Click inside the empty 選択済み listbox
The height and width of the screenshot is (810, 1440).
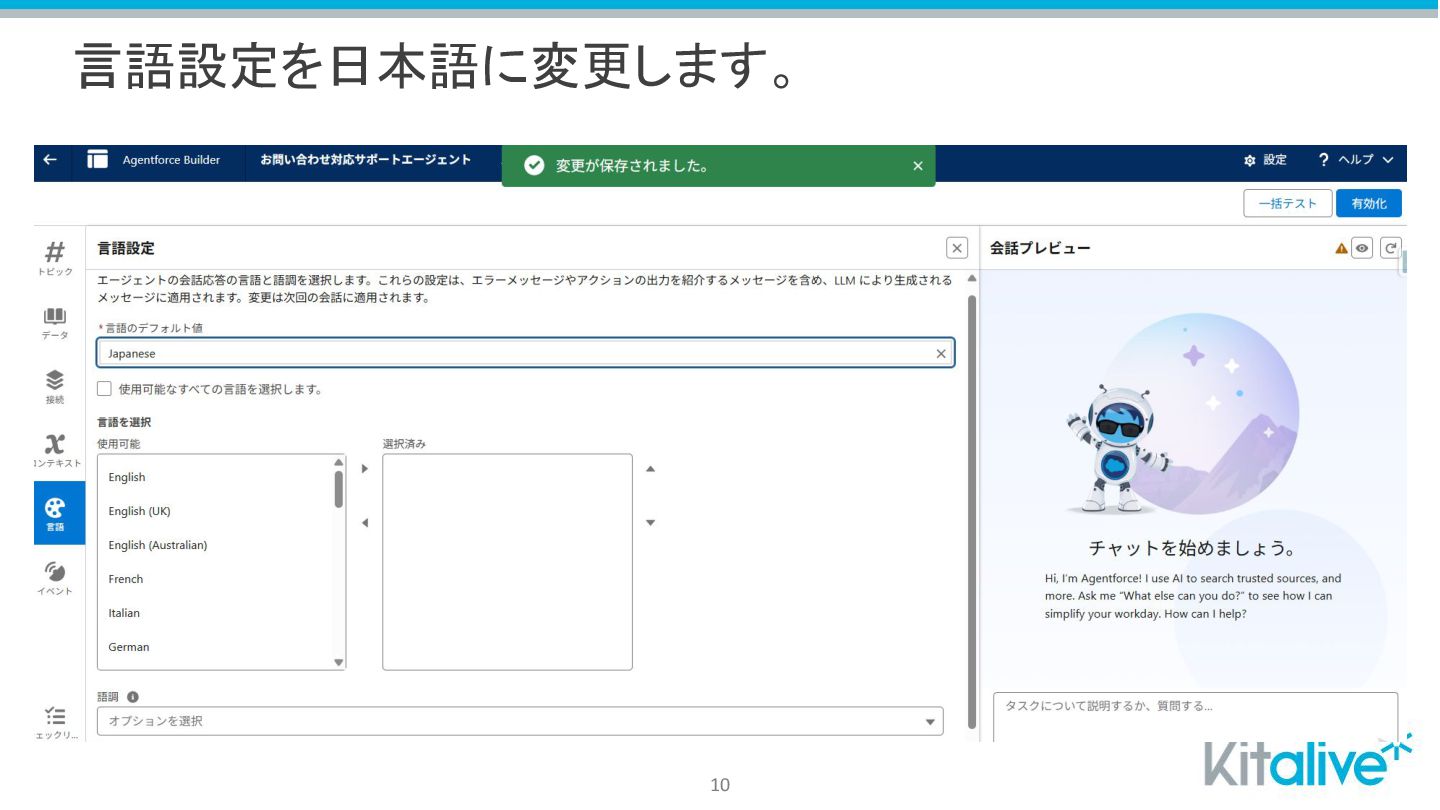[507, 562]
